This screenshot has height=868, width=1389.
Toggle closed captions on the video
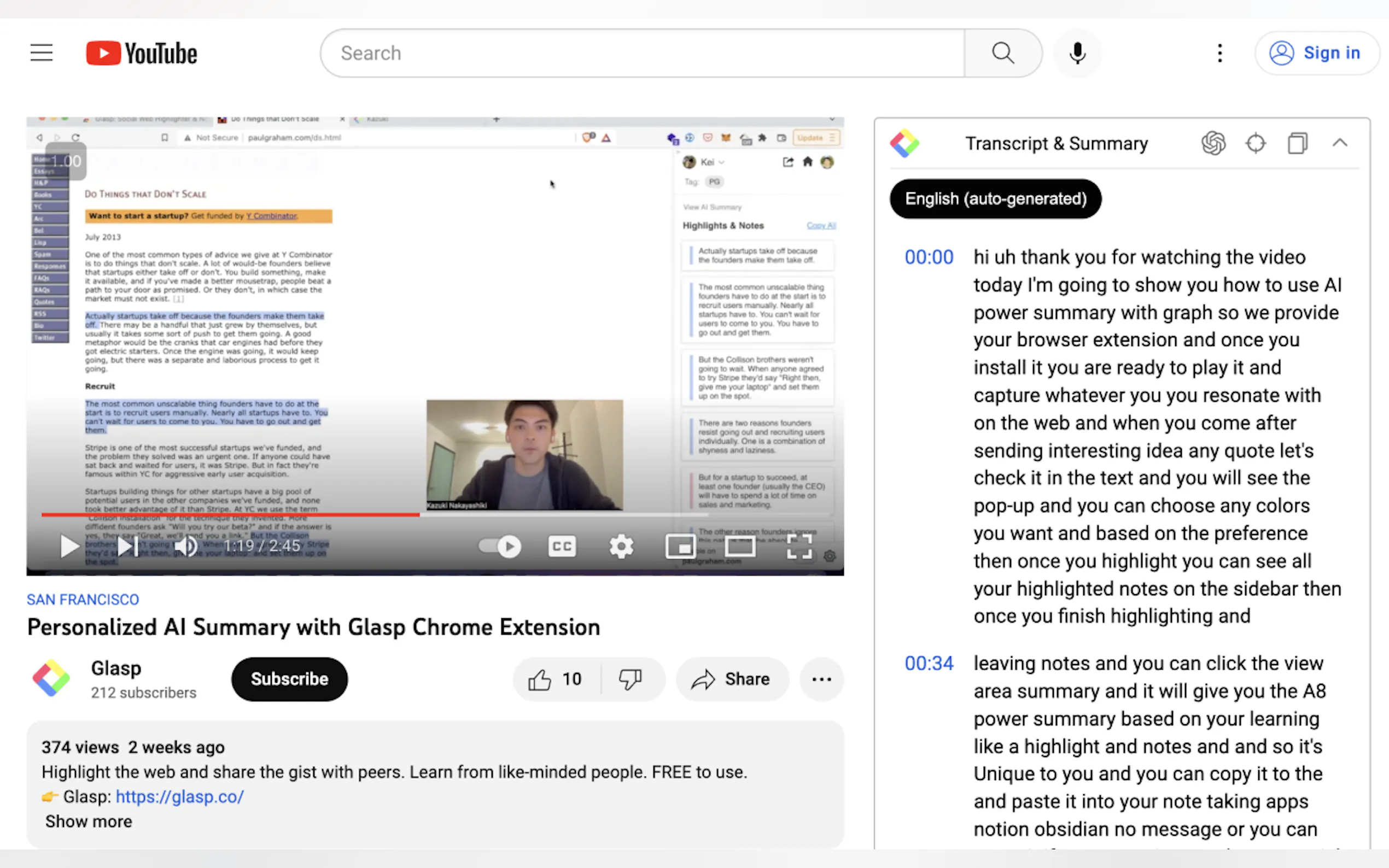point(562,546)
